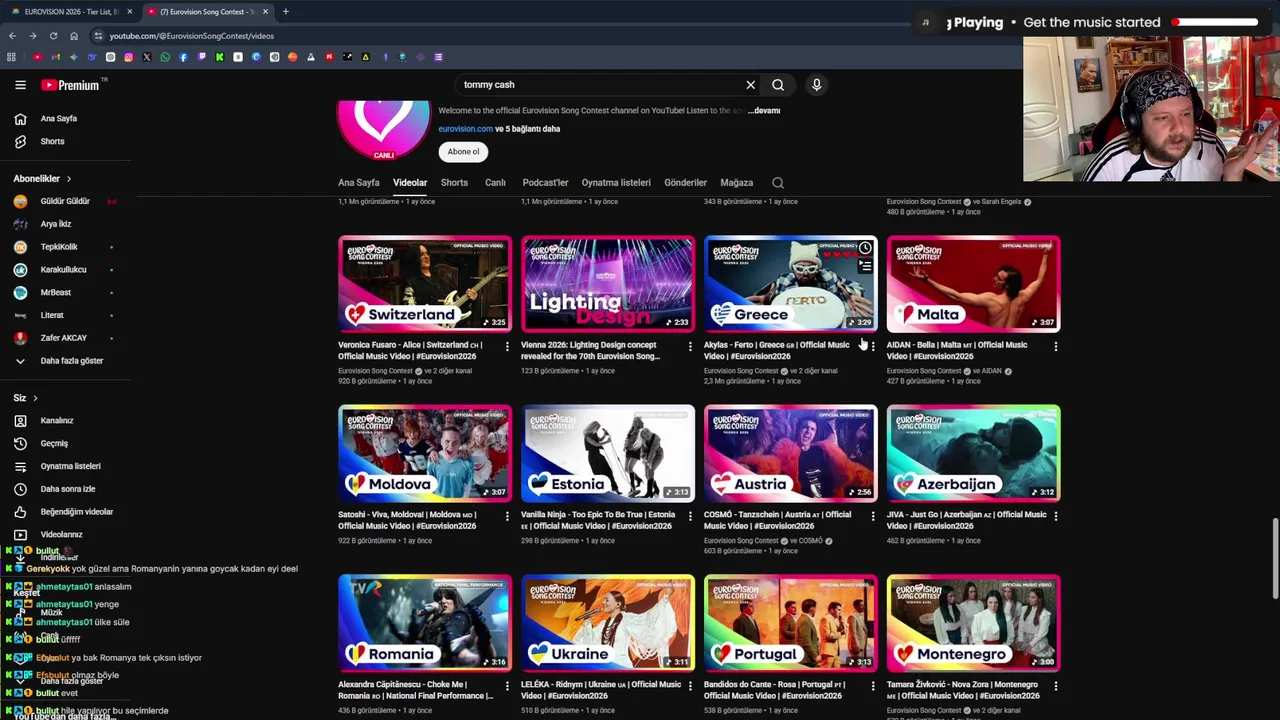
Task: Open Zafer AKCAY subscription channel
Action: [65, 338]
